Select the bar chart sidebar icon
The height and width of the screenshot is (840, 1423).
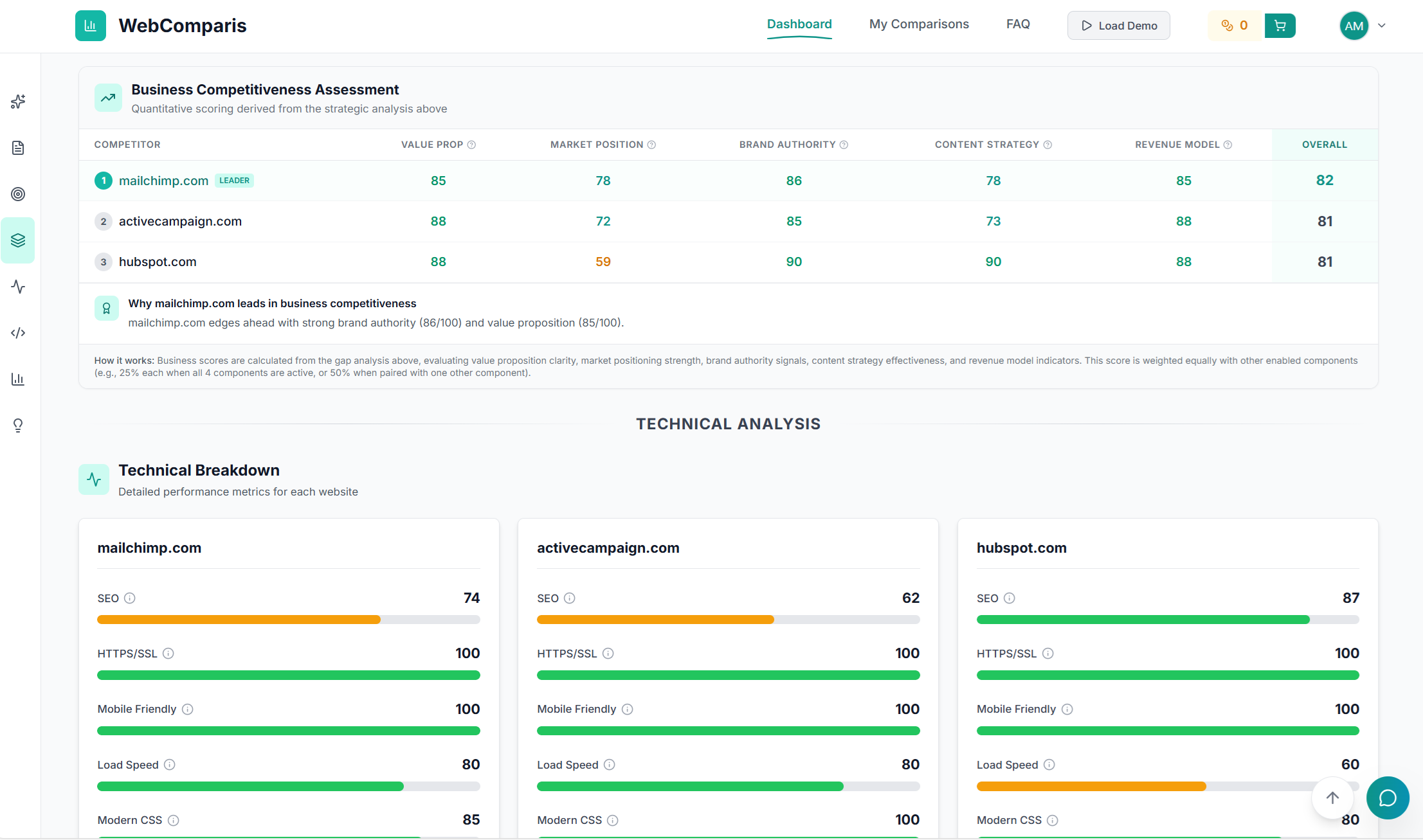coord(18,379)
